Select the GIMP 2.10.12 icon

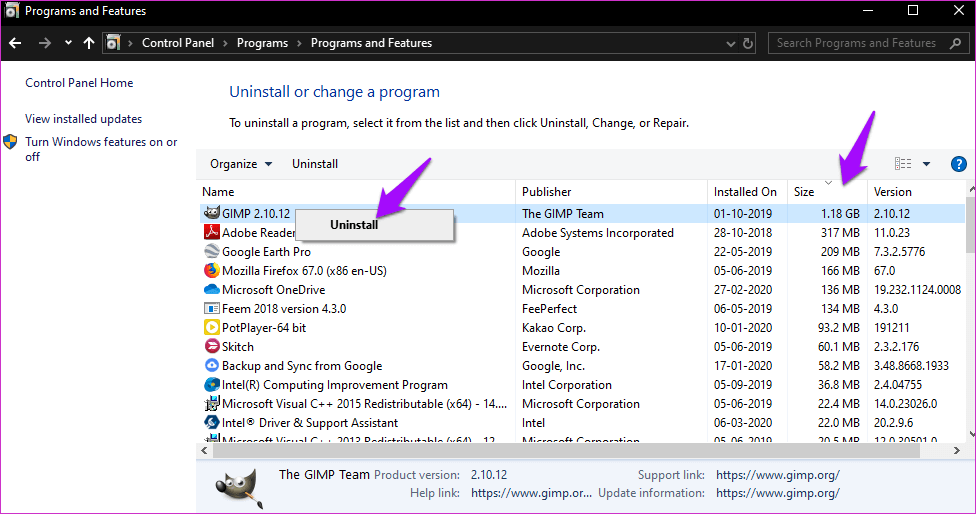[x=212, y=213]
